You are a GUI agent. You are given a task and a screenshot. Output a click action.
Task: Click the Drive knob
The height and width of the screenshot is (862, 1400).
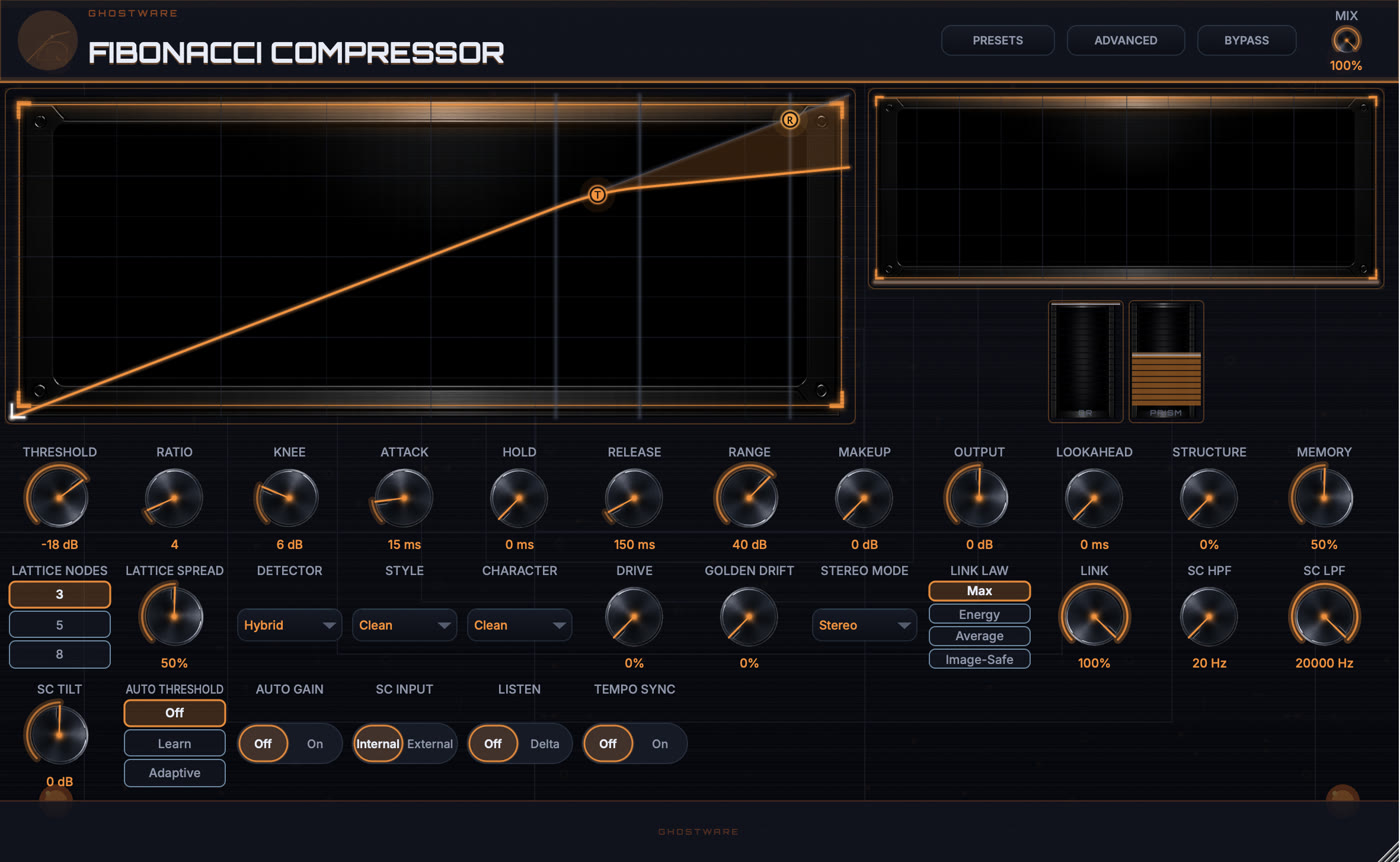634,616
